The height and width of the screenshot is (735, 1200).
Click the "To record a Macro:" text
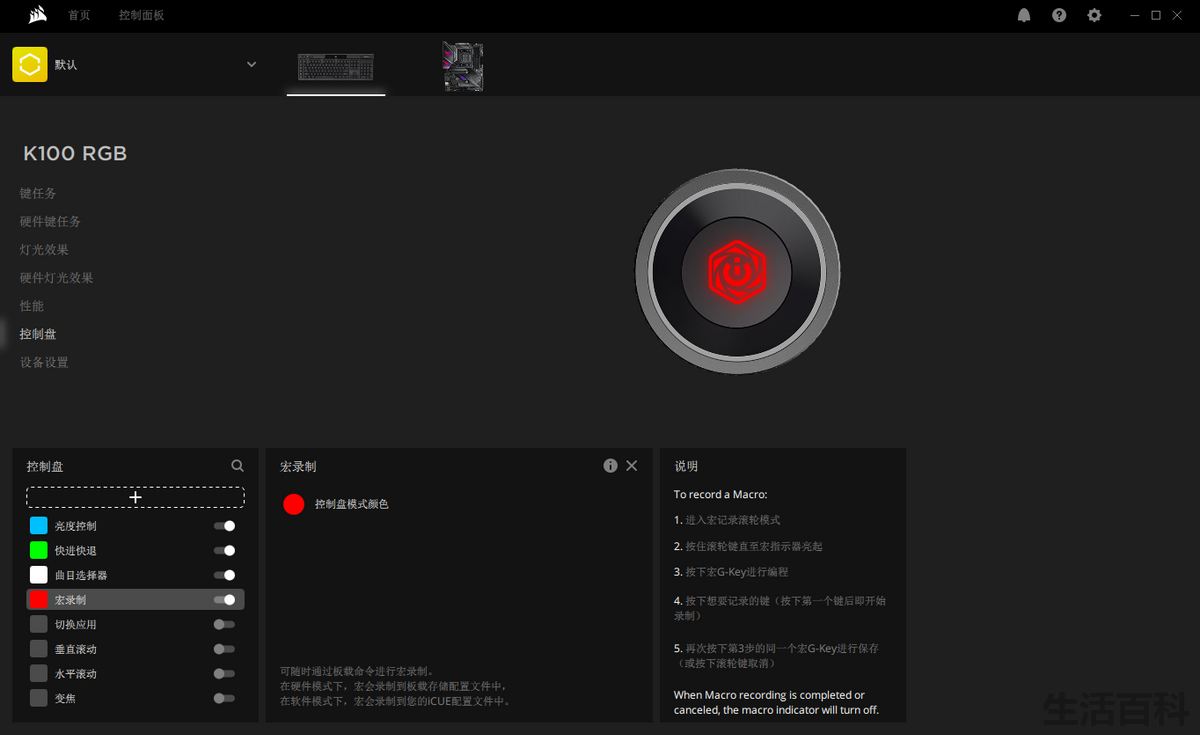tap(720, 494)
